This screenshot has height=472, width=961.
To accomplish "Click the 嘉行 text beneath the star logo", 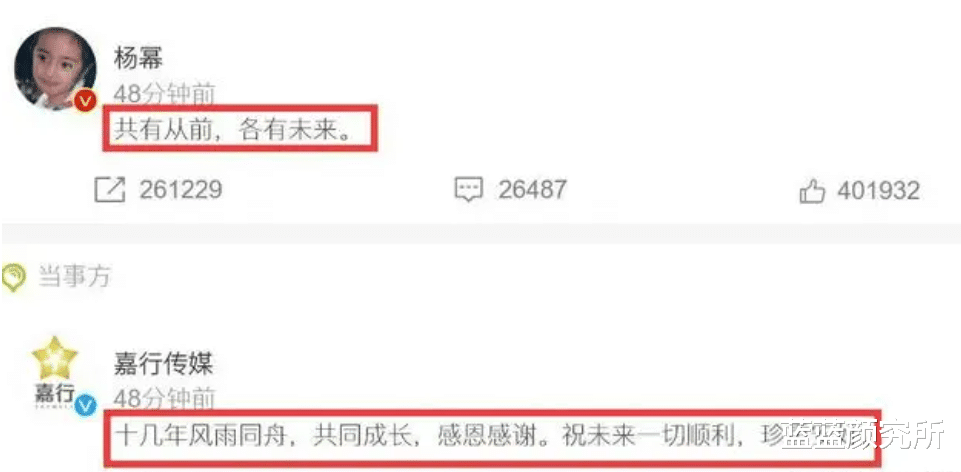I will click(55, 391).
